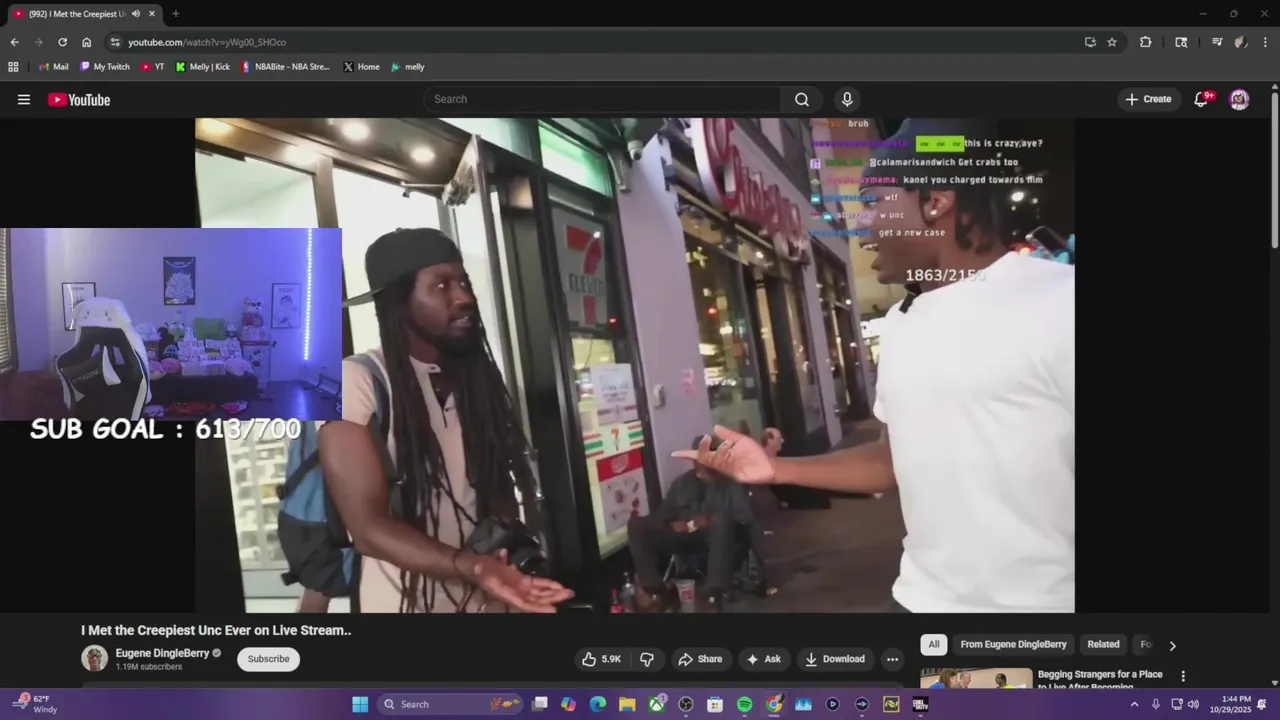Image resolution: width=1280 pixels, height=720 pixels.
Task: Select the All filter chip
Action: [x=933, y=644]
